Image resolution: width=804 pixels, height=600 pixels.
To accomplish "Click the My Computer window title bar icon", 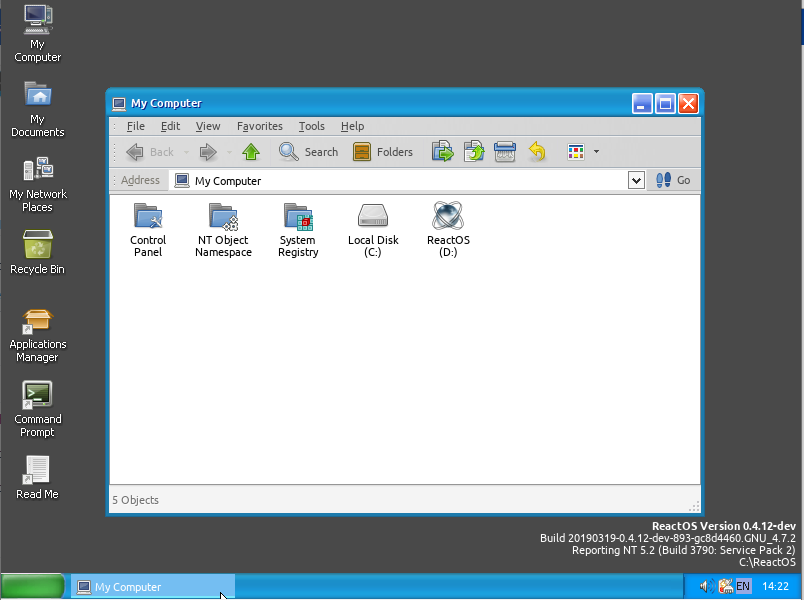I will [119, 104].
